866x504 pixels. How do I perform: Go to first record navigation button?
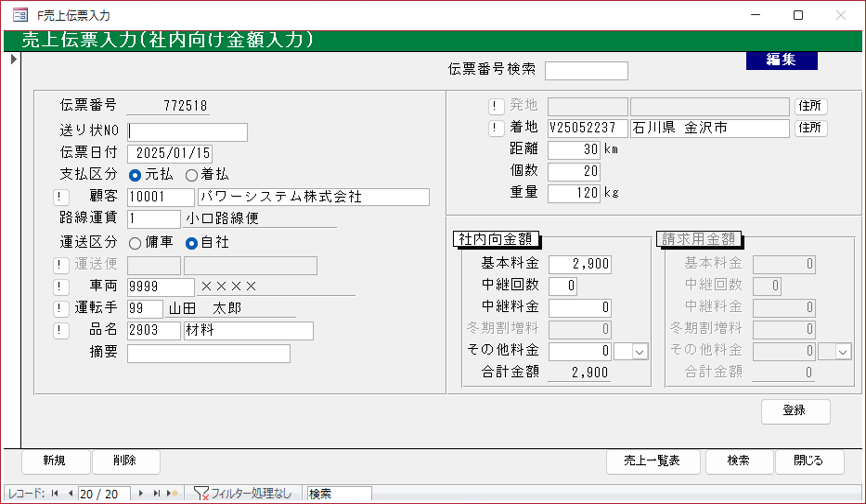tap(55, 494)
